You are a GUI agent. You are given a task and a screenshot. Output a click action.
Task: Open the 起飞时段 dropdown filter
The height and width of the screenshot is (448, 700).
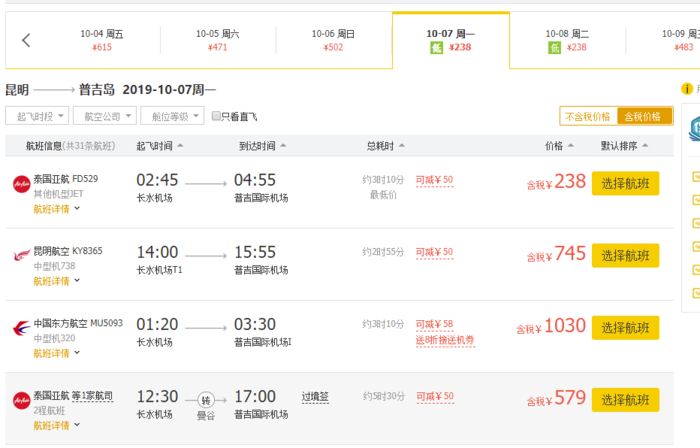pyautogui.click(x=37, y=116)
